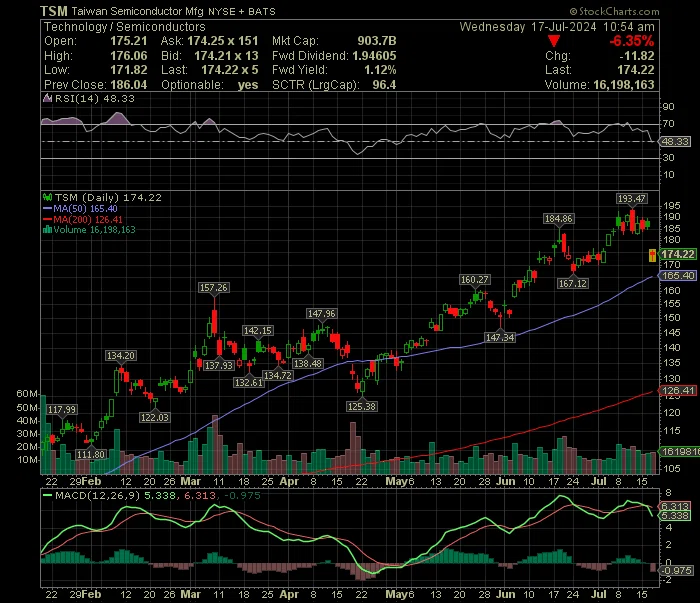Click the 193.47 peak price label
The image size is (700, 603).
tap(631, 199)
